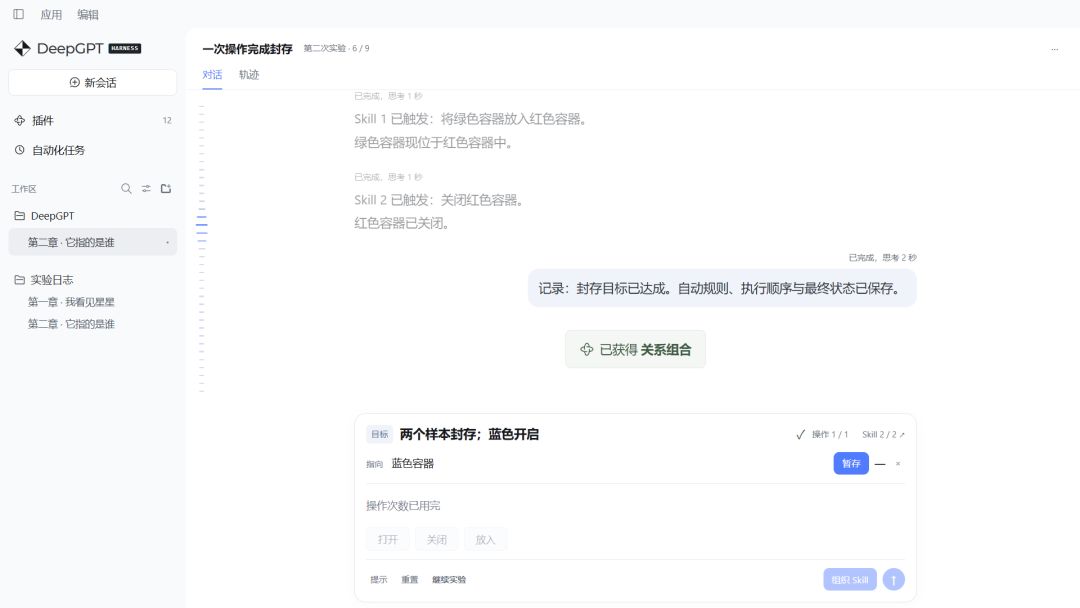Switch to the 轨迹 tab
The width and height of the screenshot is (1080, 608).
pyautogui.click(x=249, y=75)
